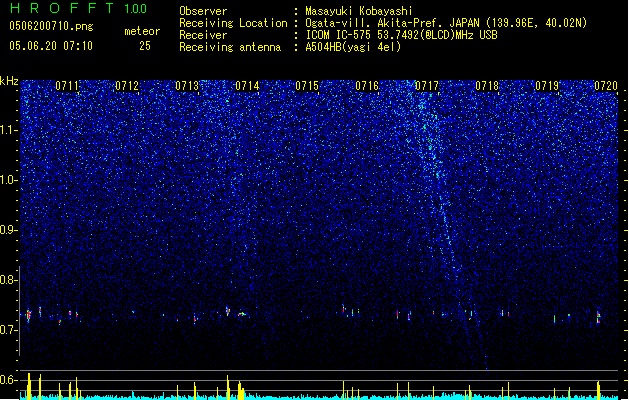This screenshot has height=400, width=629.
Task: Click the HROFFT 1.0.0 title text
Action: coord(78,8)
